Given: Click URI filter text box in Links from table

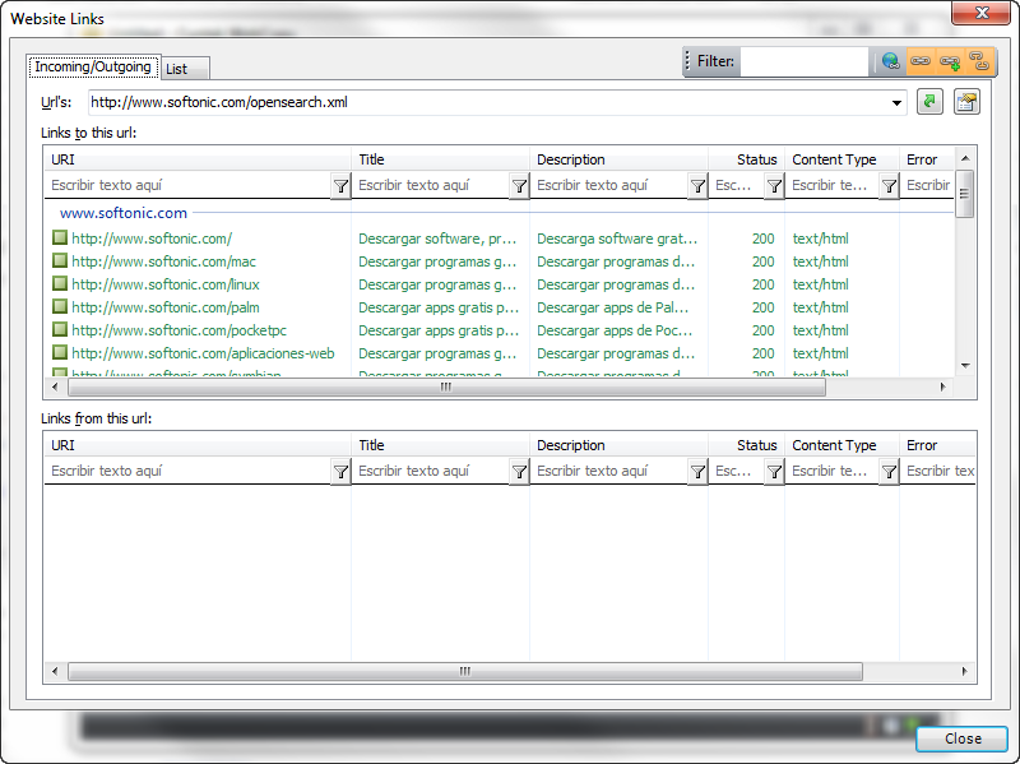Looking at the screenshot, I should pyautogui.click(x=189, y=471).
